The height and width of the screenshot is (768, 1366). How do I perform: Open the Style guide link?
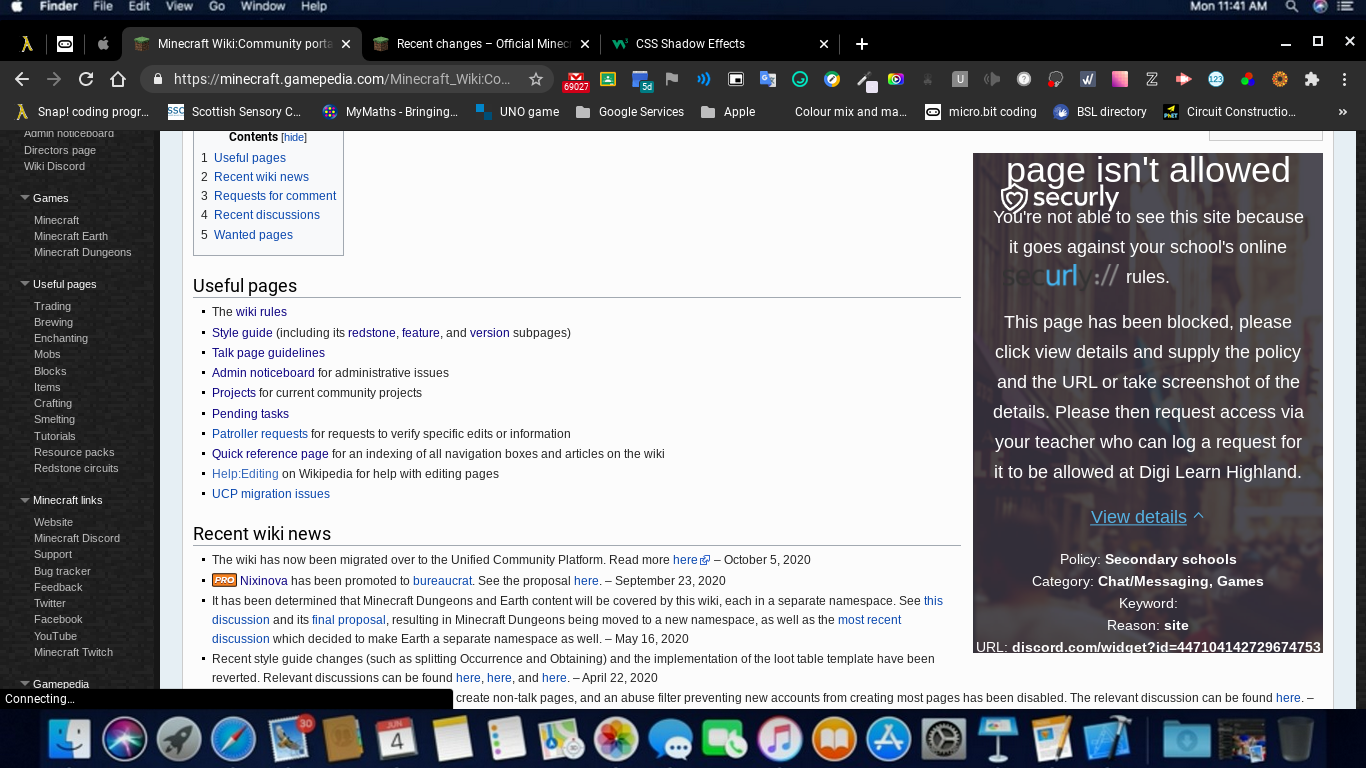tap(242, 333)
